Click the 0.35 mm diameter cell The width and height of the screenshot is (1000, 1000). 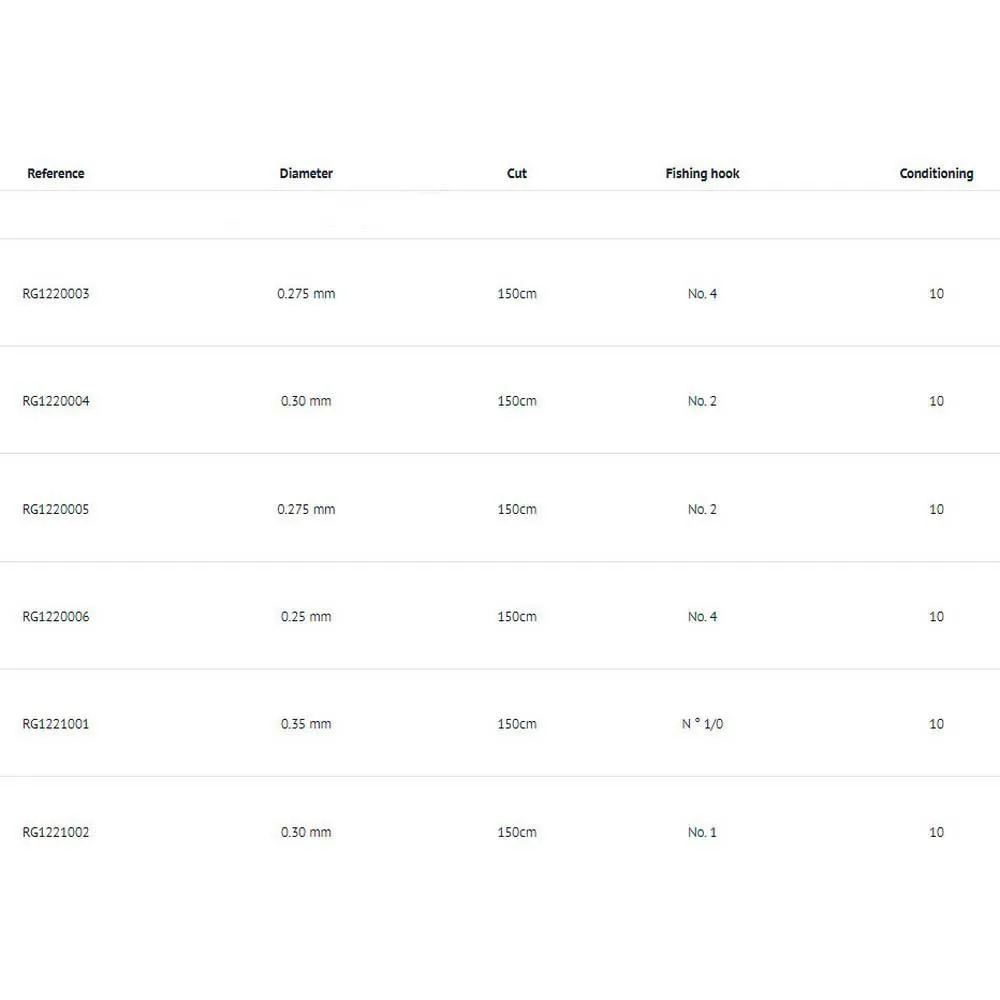[x=306, y=724]
